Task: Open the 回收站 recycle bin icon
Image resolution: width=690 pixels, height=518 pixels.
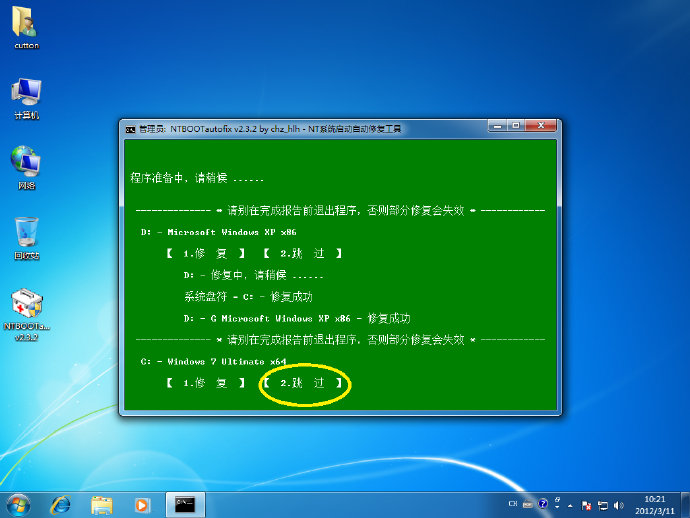Action: (26, 238)
